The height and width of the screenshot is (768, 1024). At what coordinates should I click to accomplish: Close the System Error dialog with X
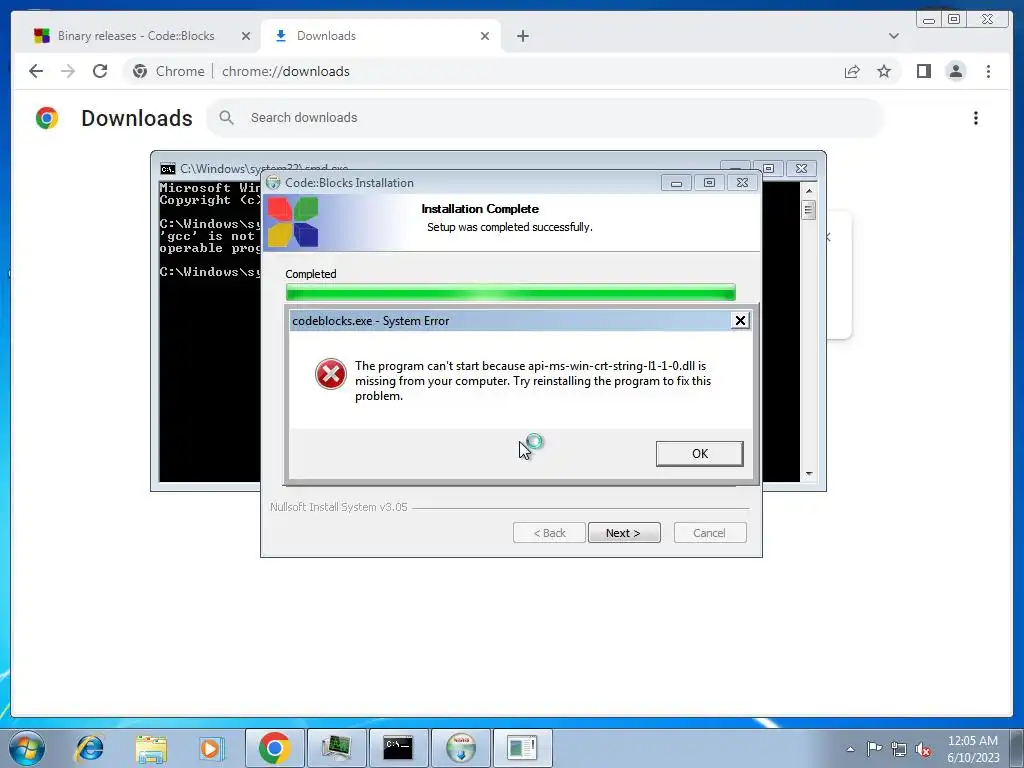[x=740, y=321]
